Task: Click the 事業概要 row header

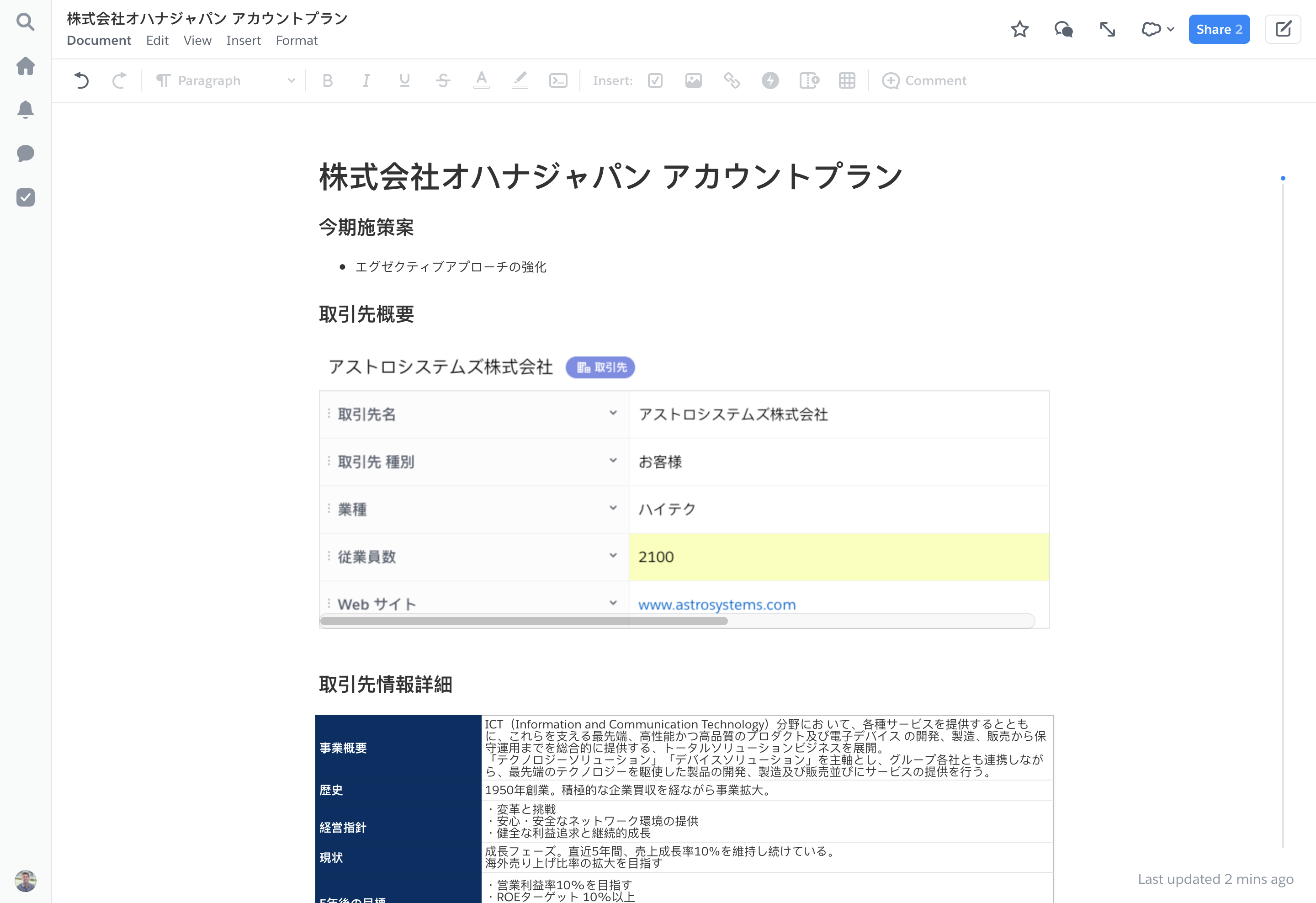Action: (398, 748)
